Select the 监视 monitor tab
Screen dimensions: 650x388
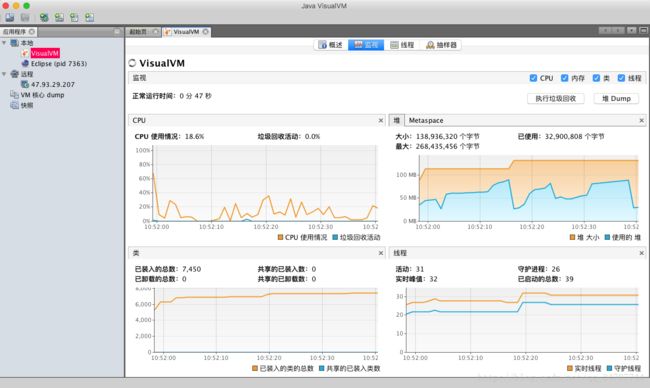[366, 45]
